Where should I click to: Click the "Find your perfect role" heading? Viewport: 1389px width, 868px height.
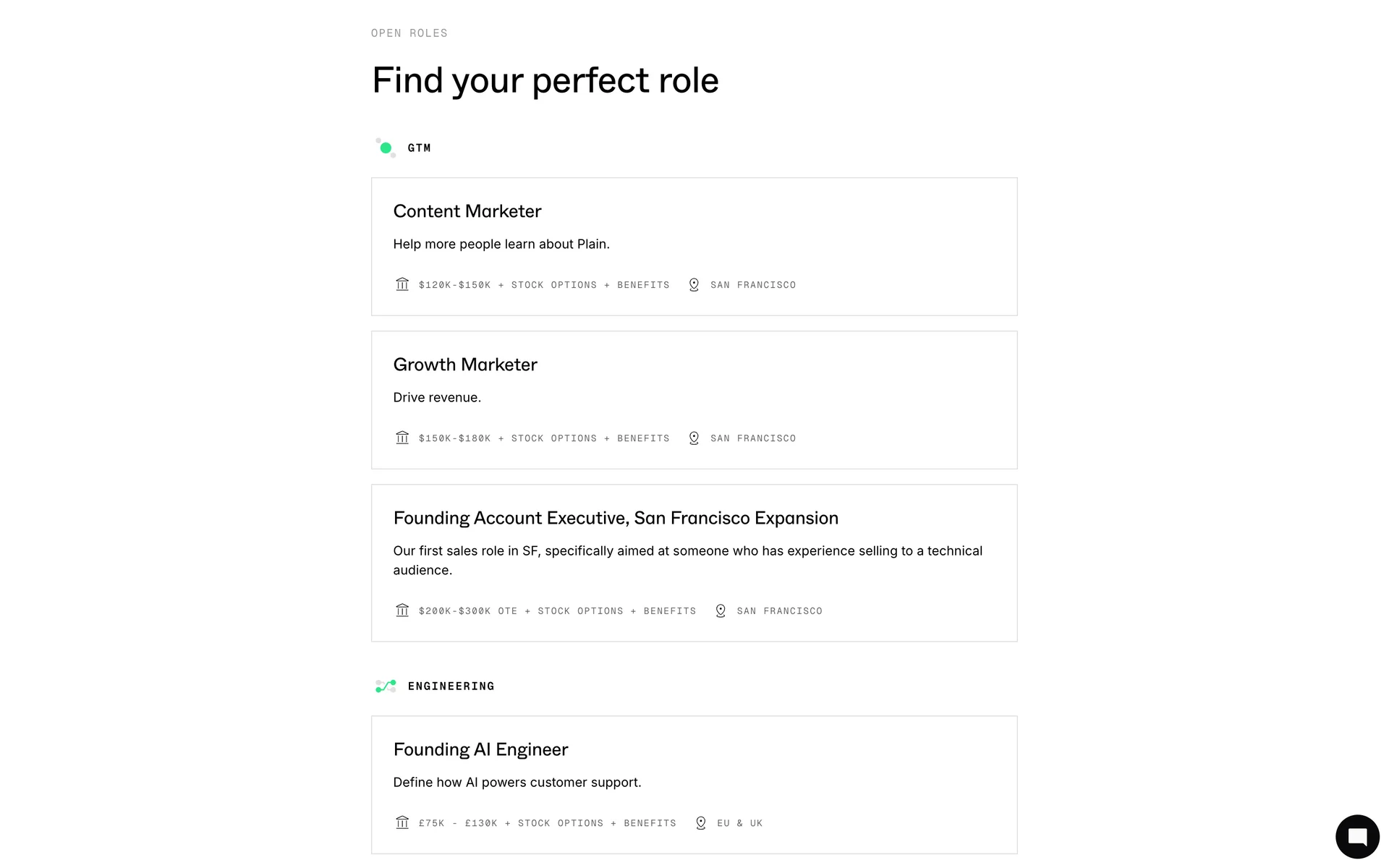click(545, 80)
